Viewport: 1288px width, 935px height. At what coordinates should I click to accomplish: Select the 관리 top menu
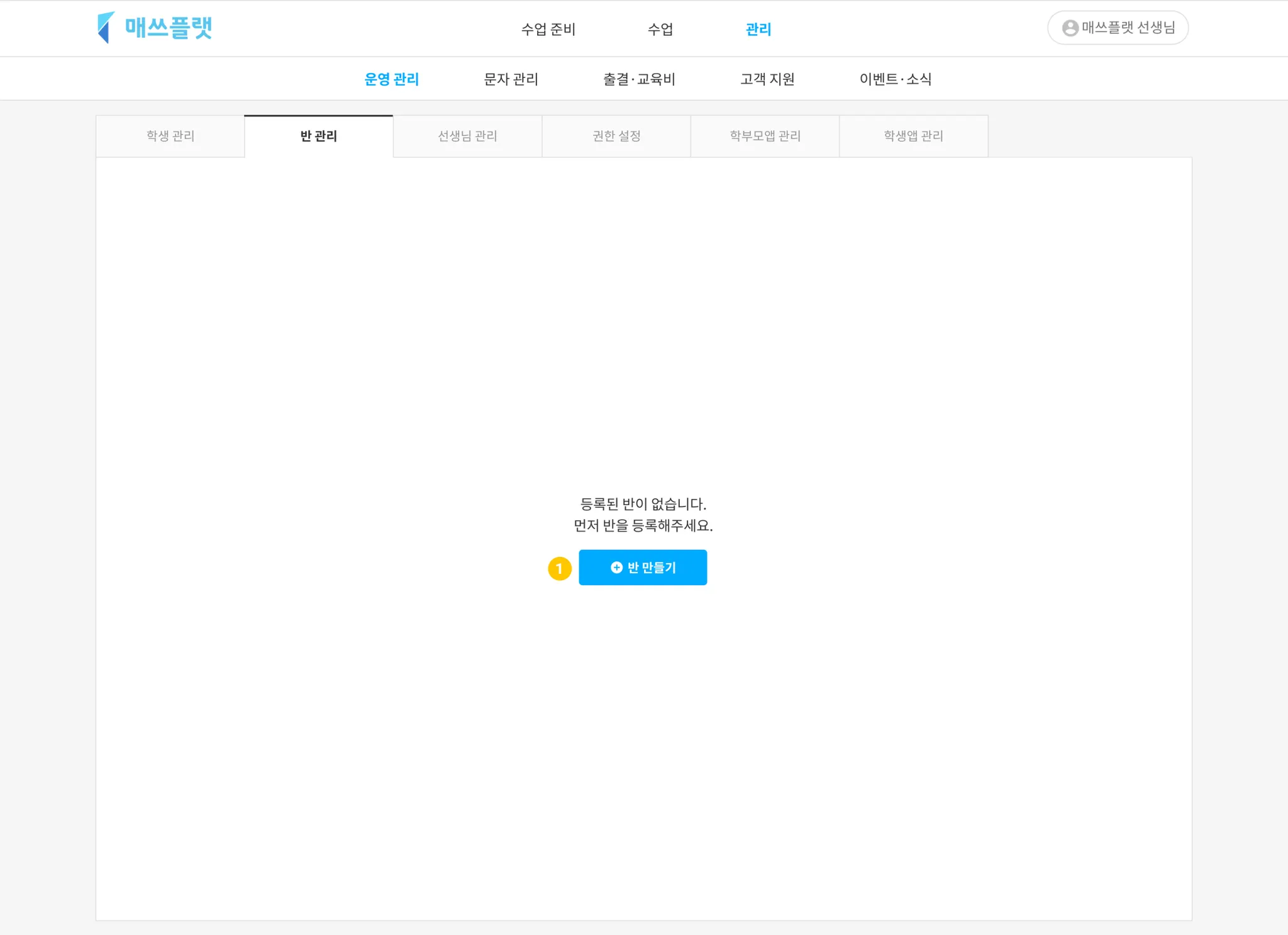[x=758, y=29]
